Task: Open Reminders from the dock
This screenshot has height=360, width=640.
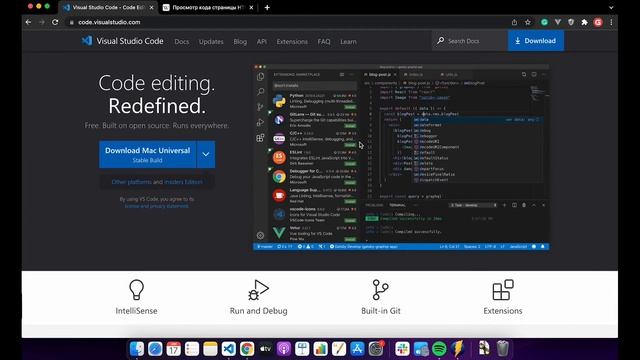Action: pos(192,349)
